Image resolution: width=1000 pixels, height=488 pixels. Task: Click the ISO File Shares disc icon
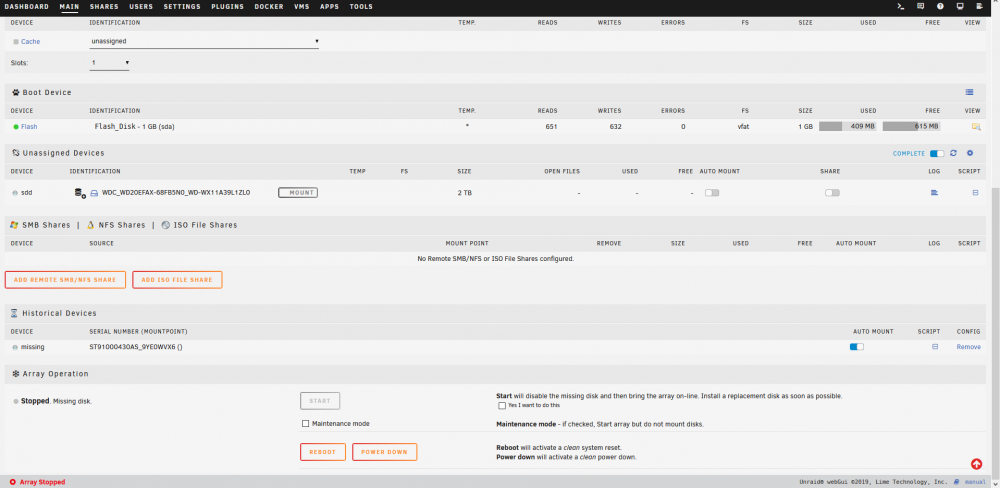click(165, 225)
